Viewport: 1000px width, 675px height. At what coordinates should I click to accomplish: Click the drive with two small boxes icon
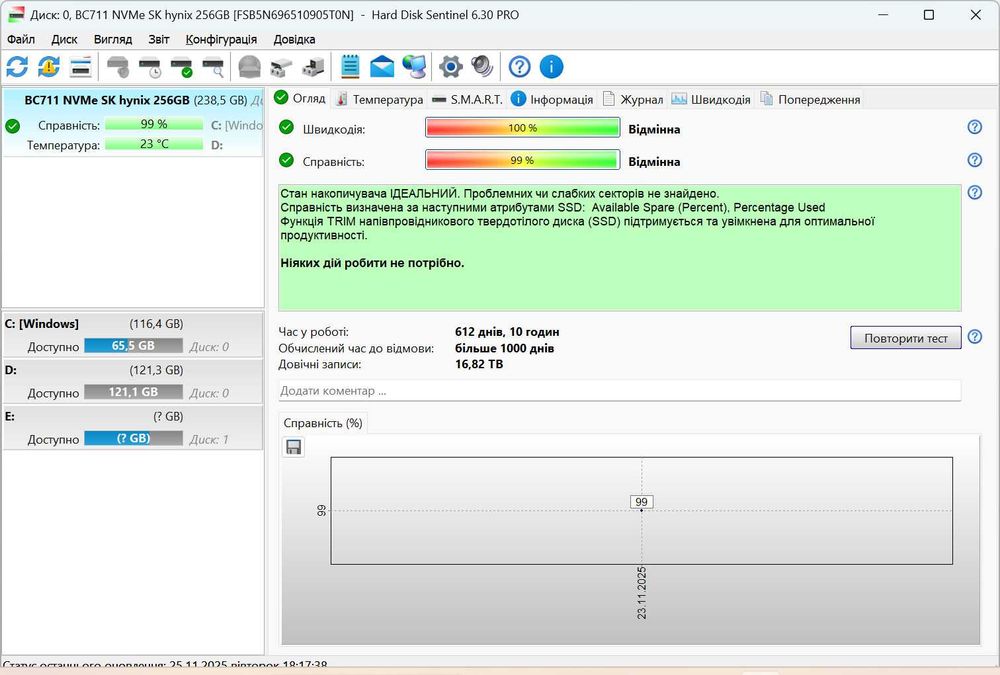[281, 66]
